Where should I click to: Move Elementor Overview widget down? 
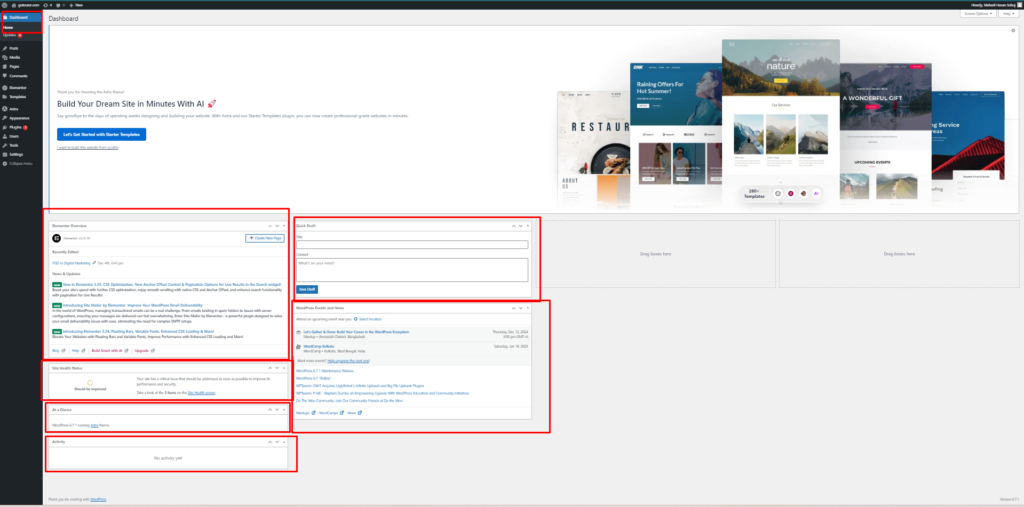(x=277, y=226)
